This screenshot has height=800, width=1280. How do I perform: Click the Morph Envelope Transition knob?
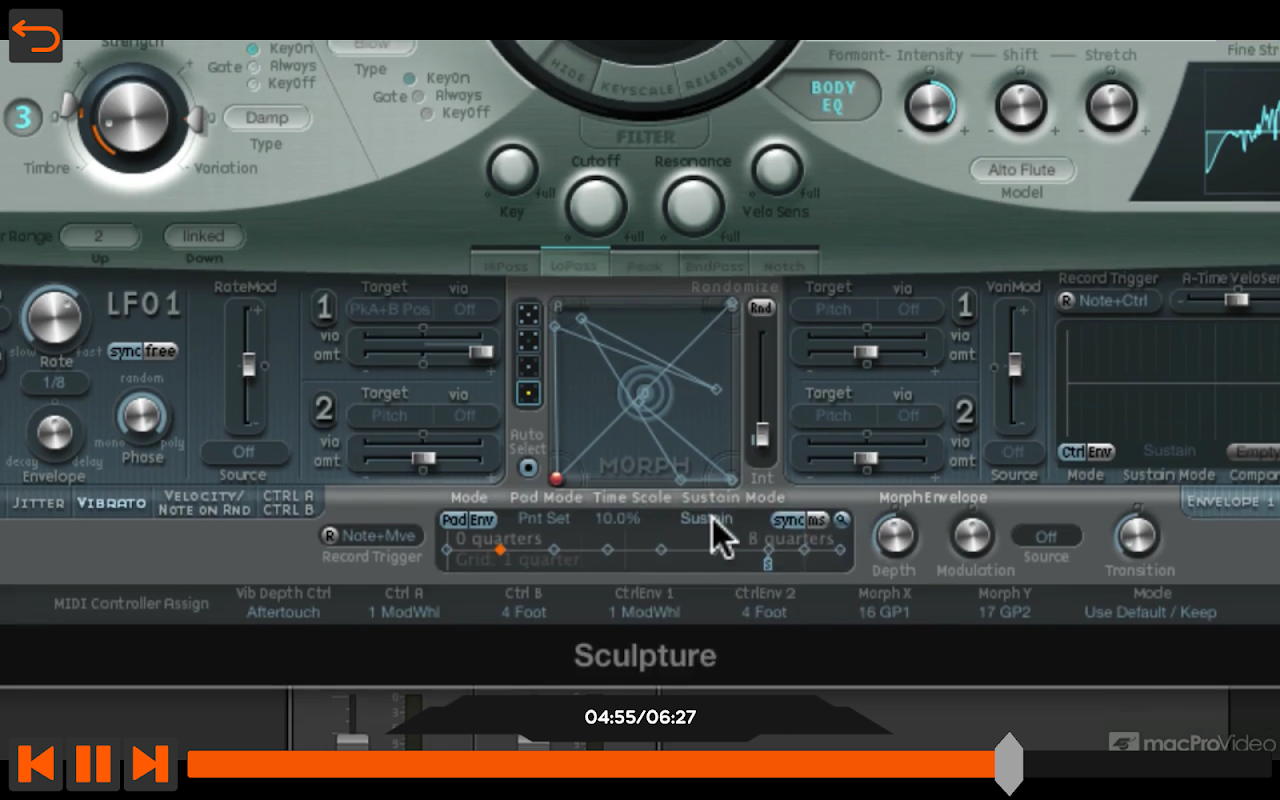tap(1136, 536)
